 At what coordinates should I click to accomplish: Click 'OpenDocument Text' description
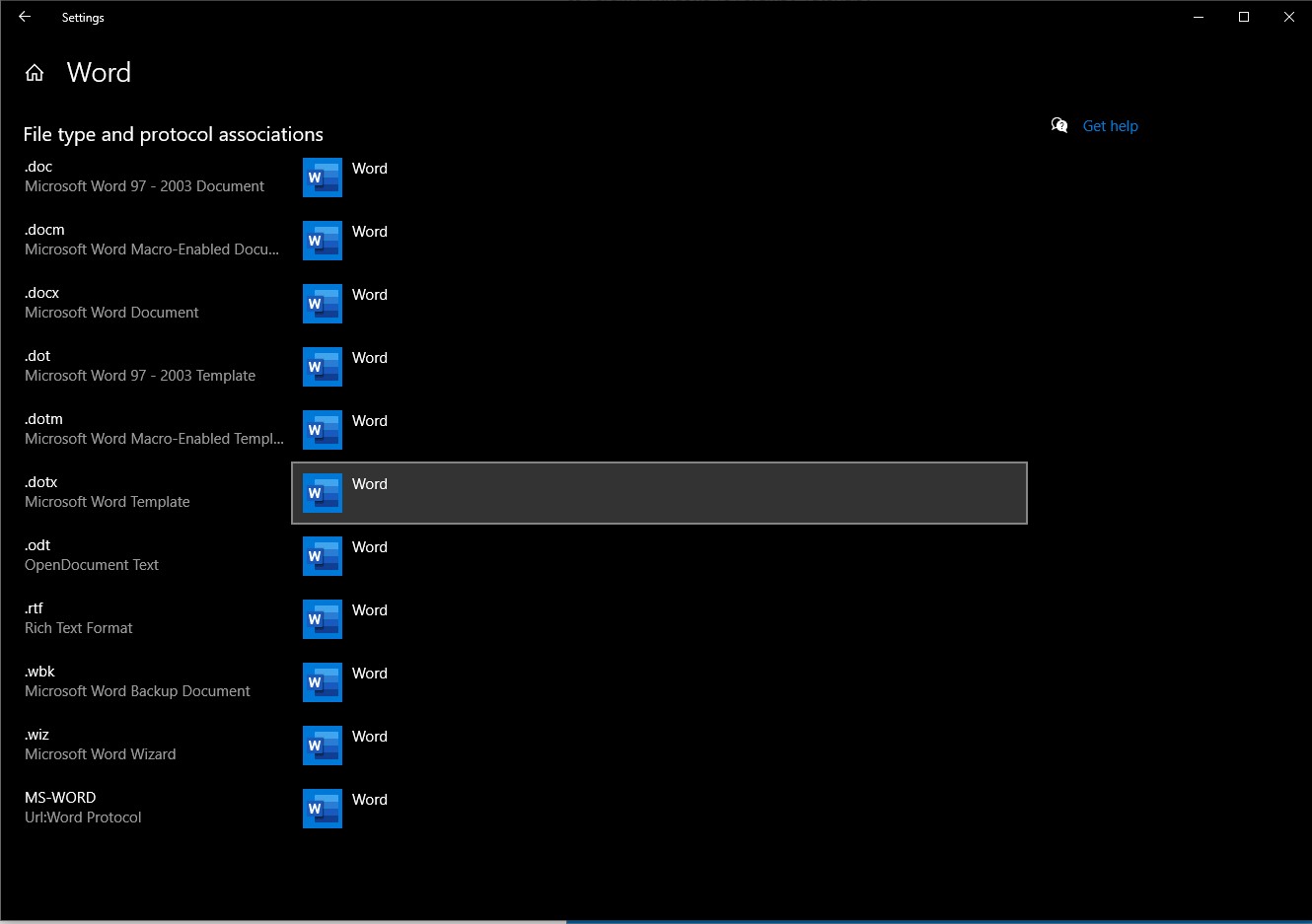92,565
